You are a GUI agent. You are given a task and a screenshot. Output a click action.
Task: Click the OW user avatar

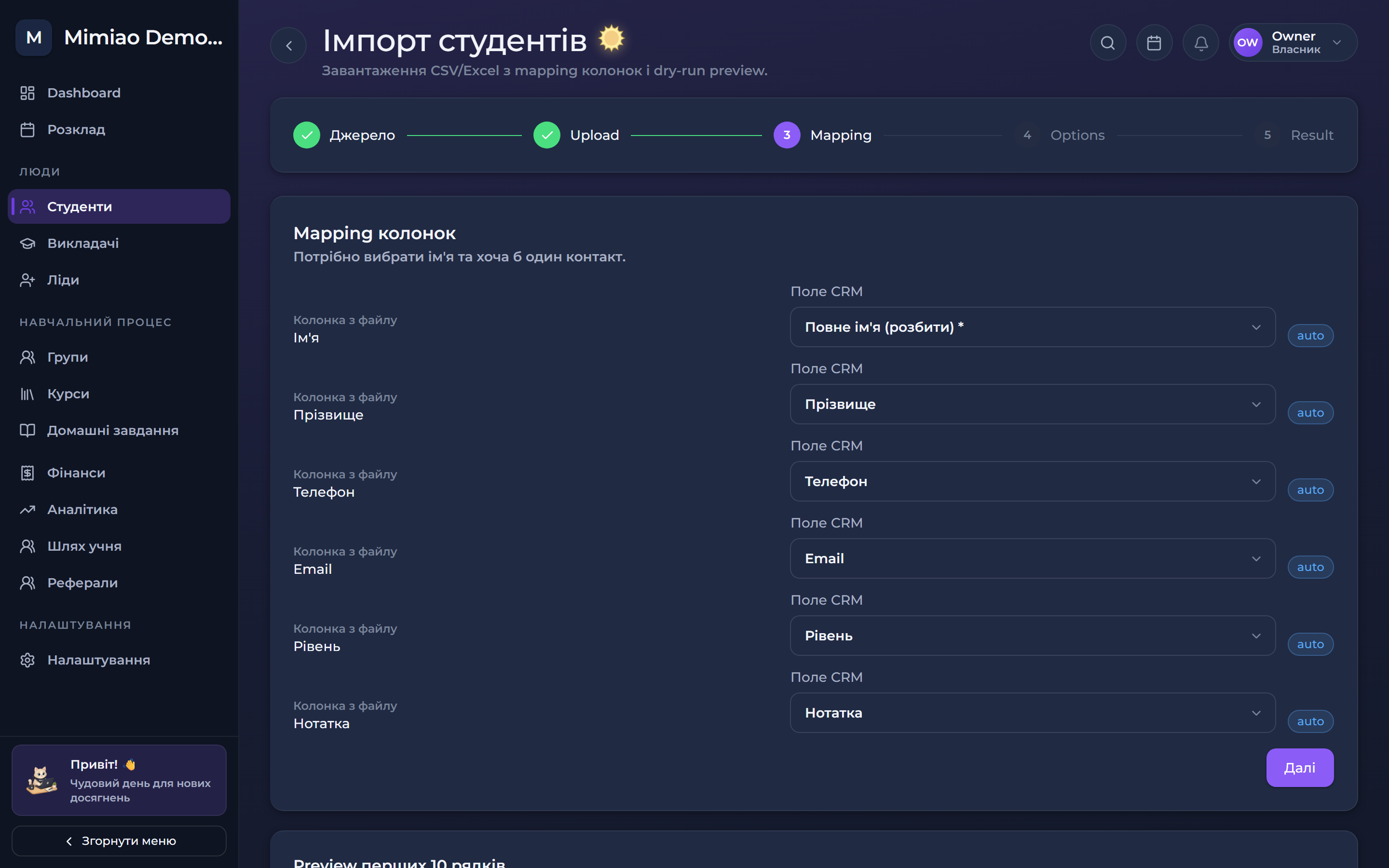pyautogui.click(x=1248, y=42)
